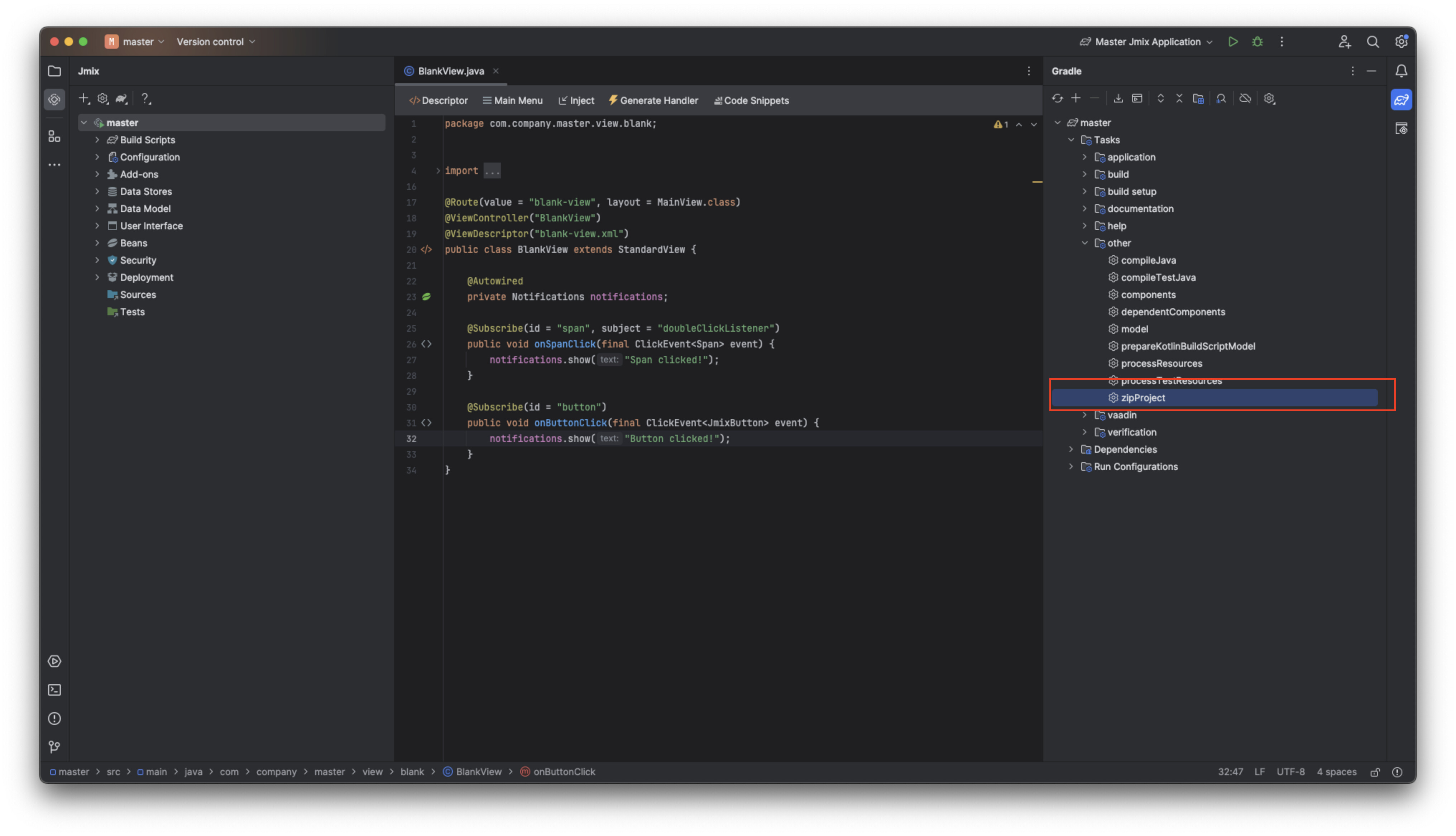Click UTF-8 encoding in status bar
The height and width of the screenshot is (836, 1456).
click(x=1290, y=772)
